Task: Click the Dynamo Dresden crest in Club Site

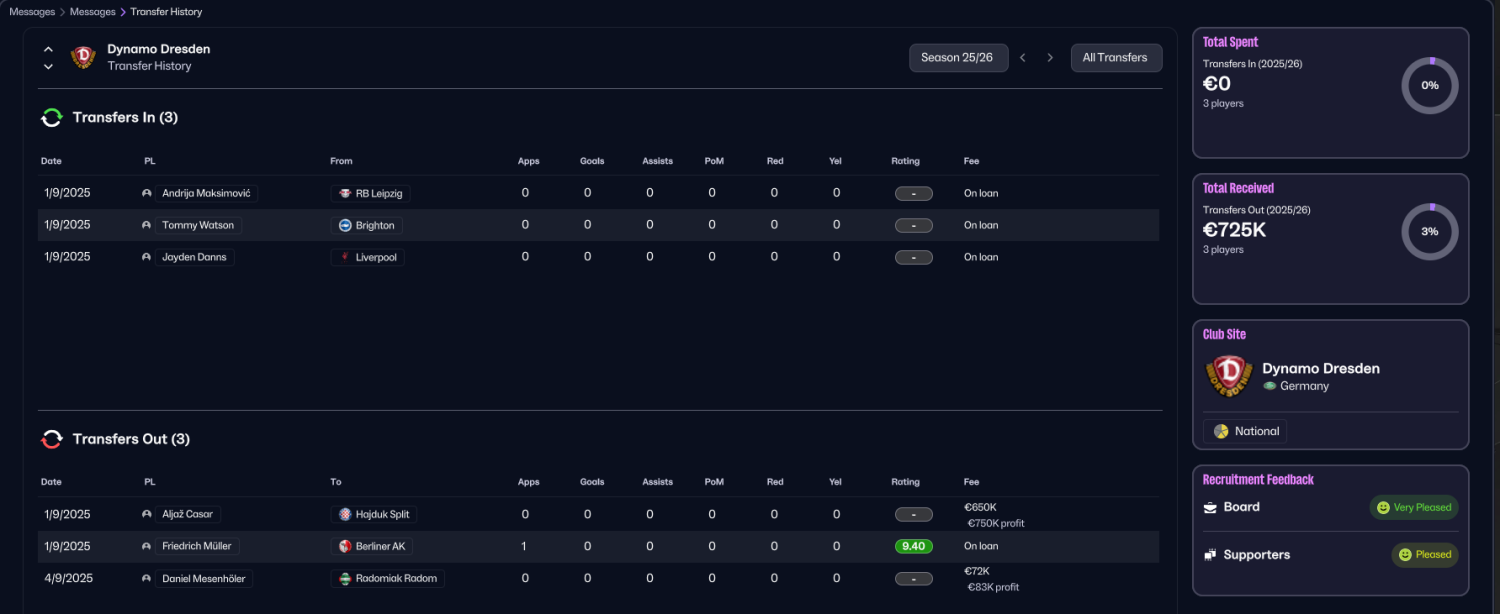Action: point(1227,377)
